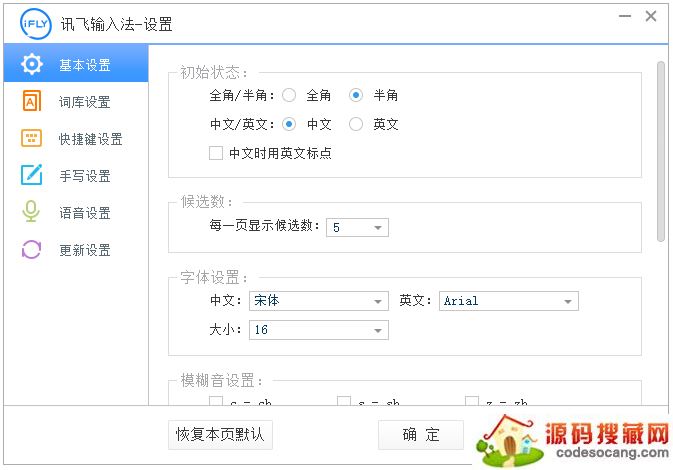Click the 全角/半角 label
The image size is (673, 470).
[x=242, y=95]
